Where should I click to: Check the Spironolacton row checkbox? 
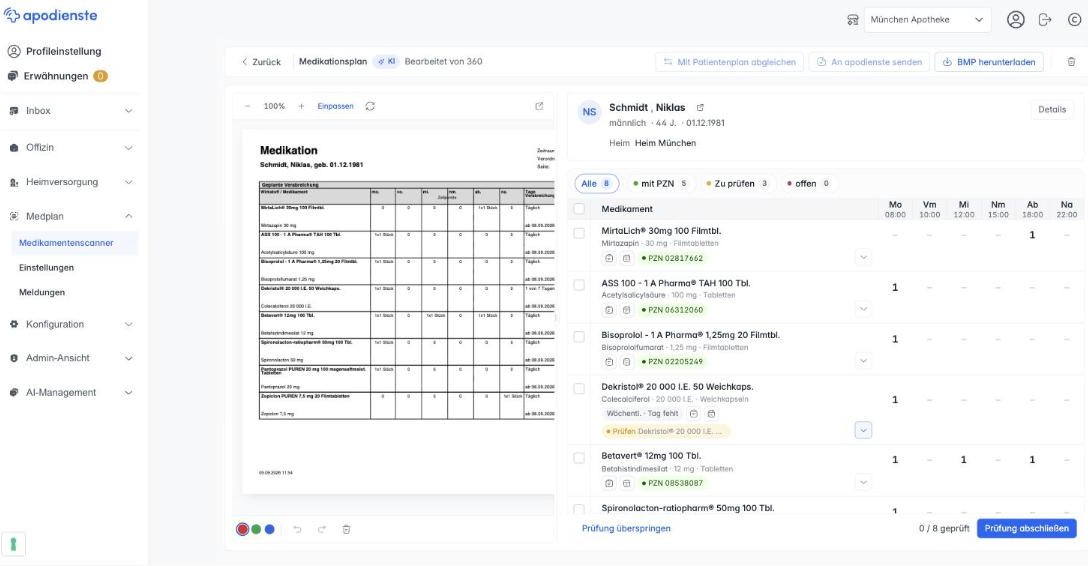pyautogui.click(x=579, y=509)
